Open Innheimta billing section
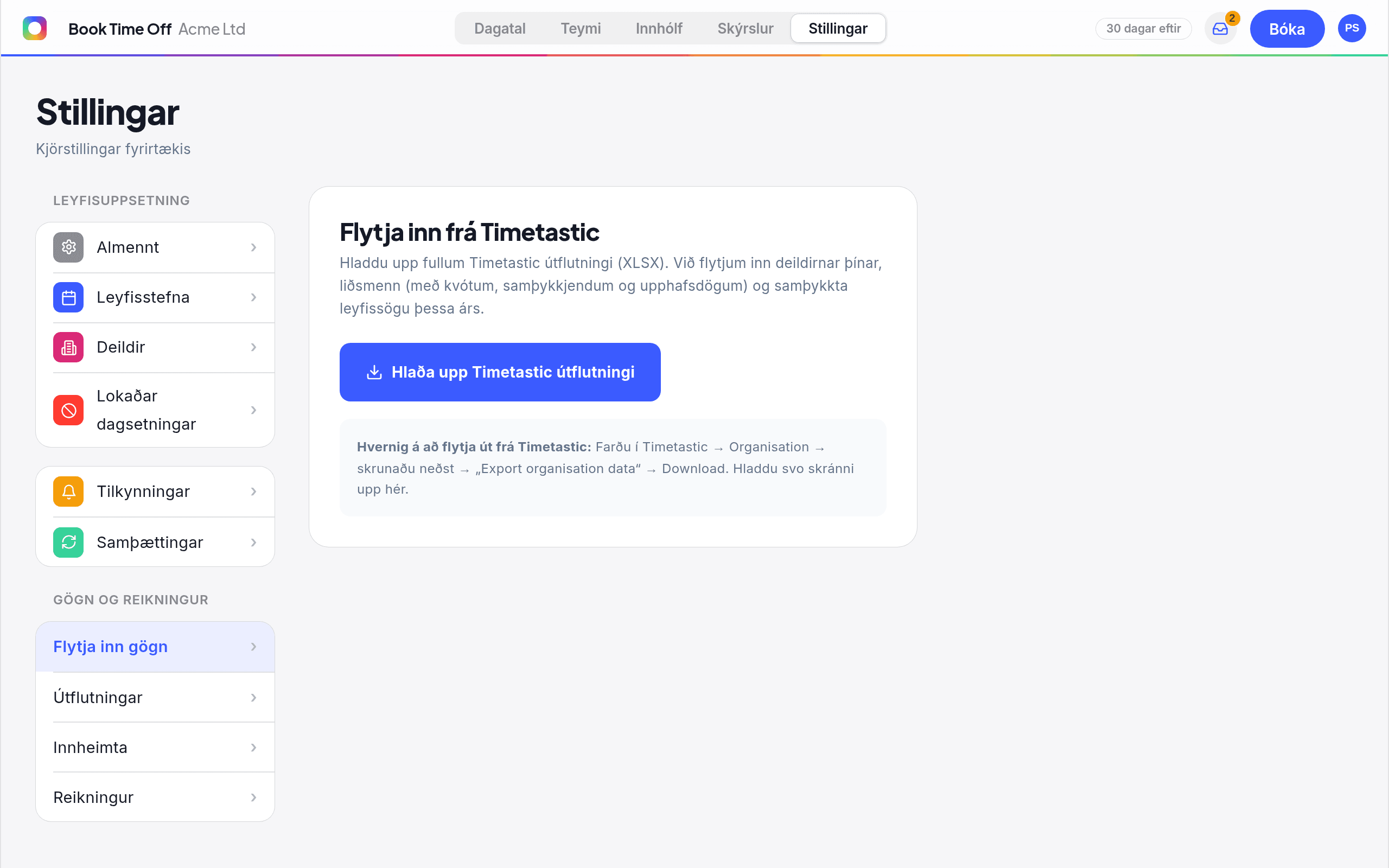This screenshot has width=1389, height=868. [155, 748]
